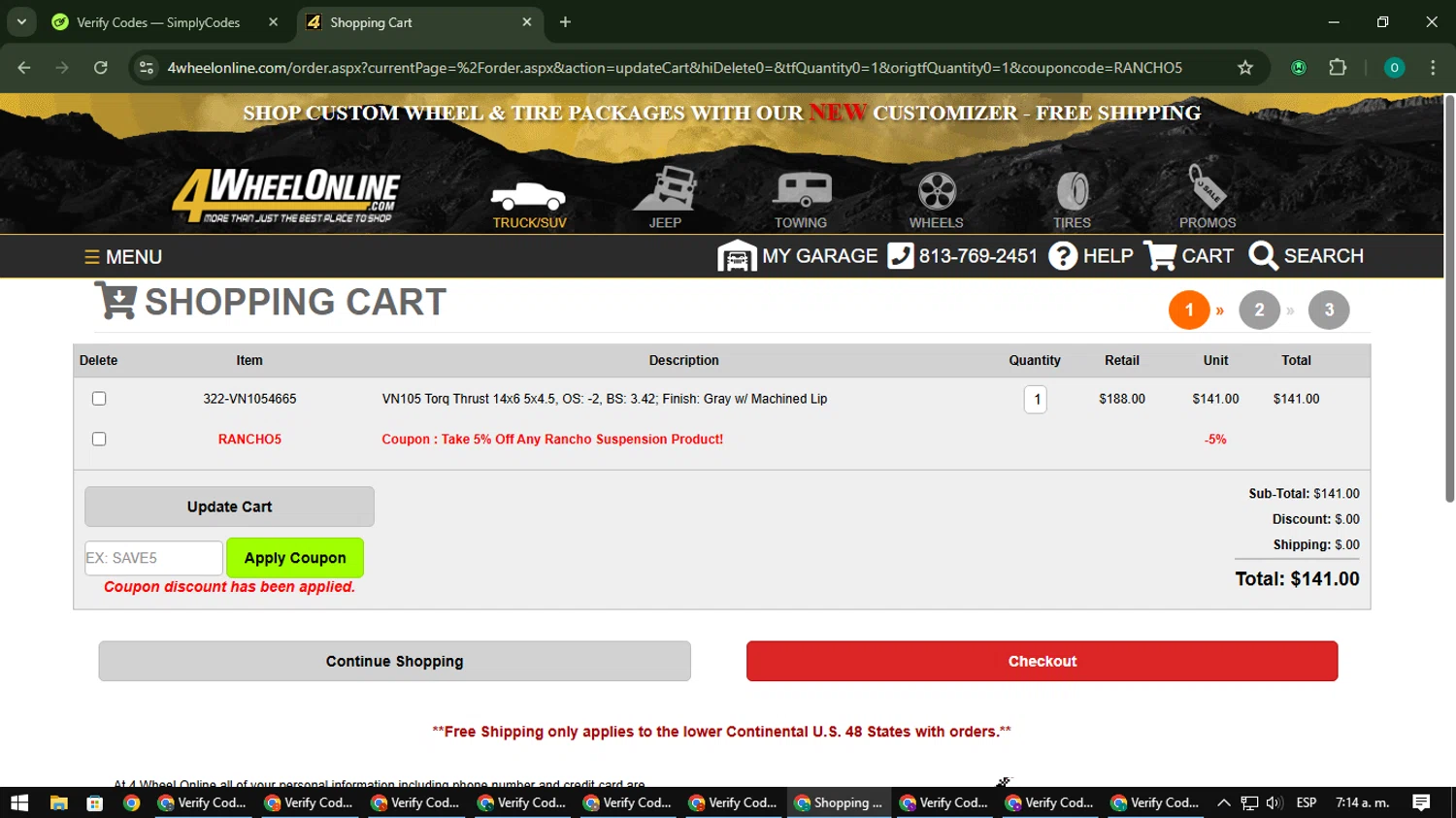Open the browser extensions puzzle icon

point(1338,68)
